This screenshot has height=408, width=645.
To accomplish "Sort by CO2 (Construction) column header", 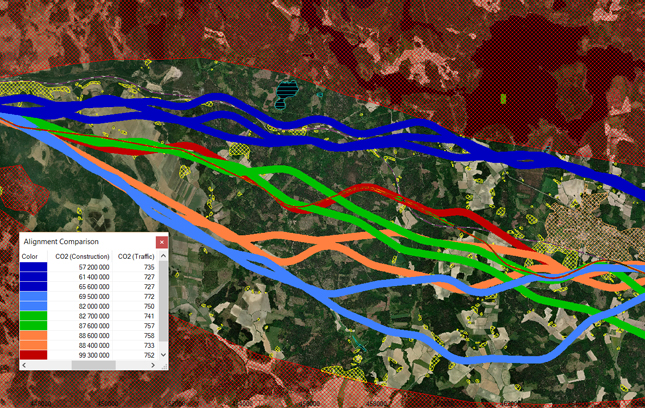I will click(x=82, y=256).
